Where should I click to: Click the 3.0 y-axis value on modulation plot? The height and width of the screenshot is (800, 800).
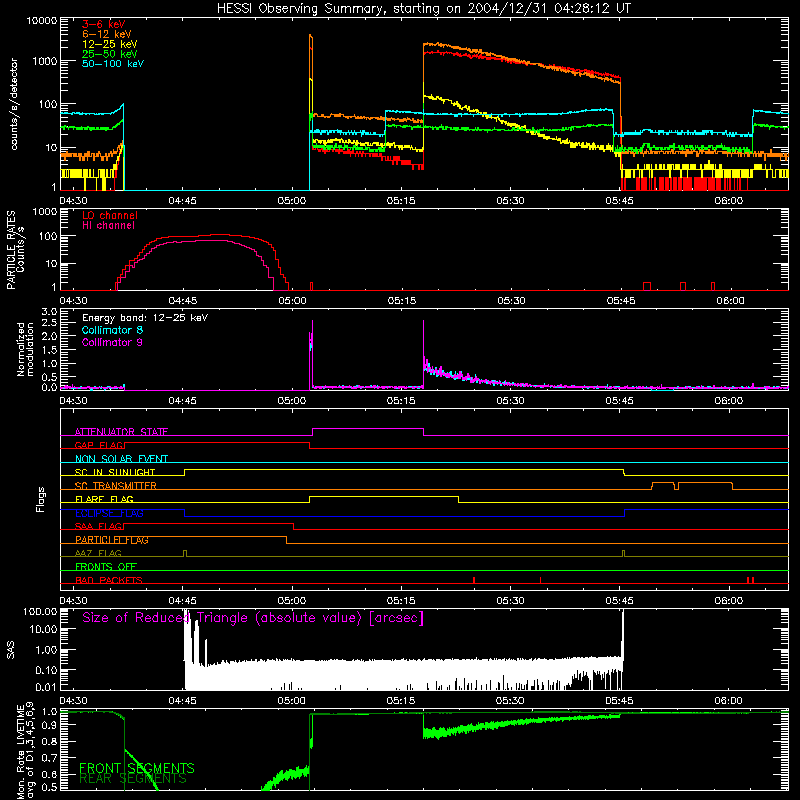[49, 312]
